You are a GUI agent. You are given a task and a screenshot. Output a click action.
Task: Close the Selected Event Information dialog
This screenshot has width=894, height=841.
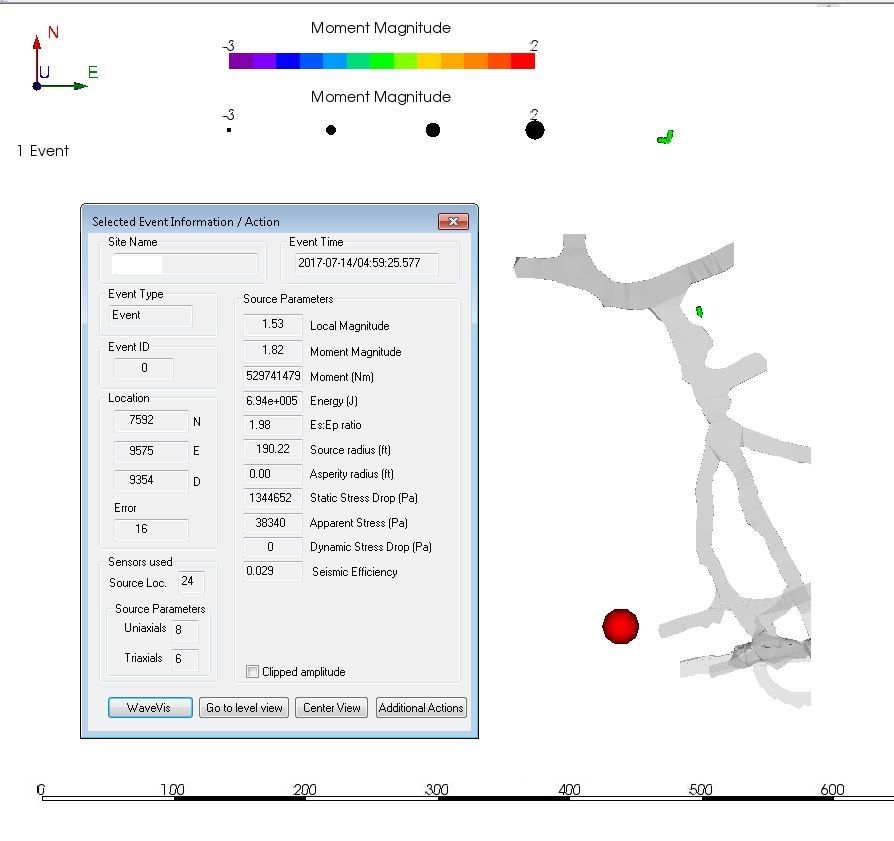click(x=453, y=222)
